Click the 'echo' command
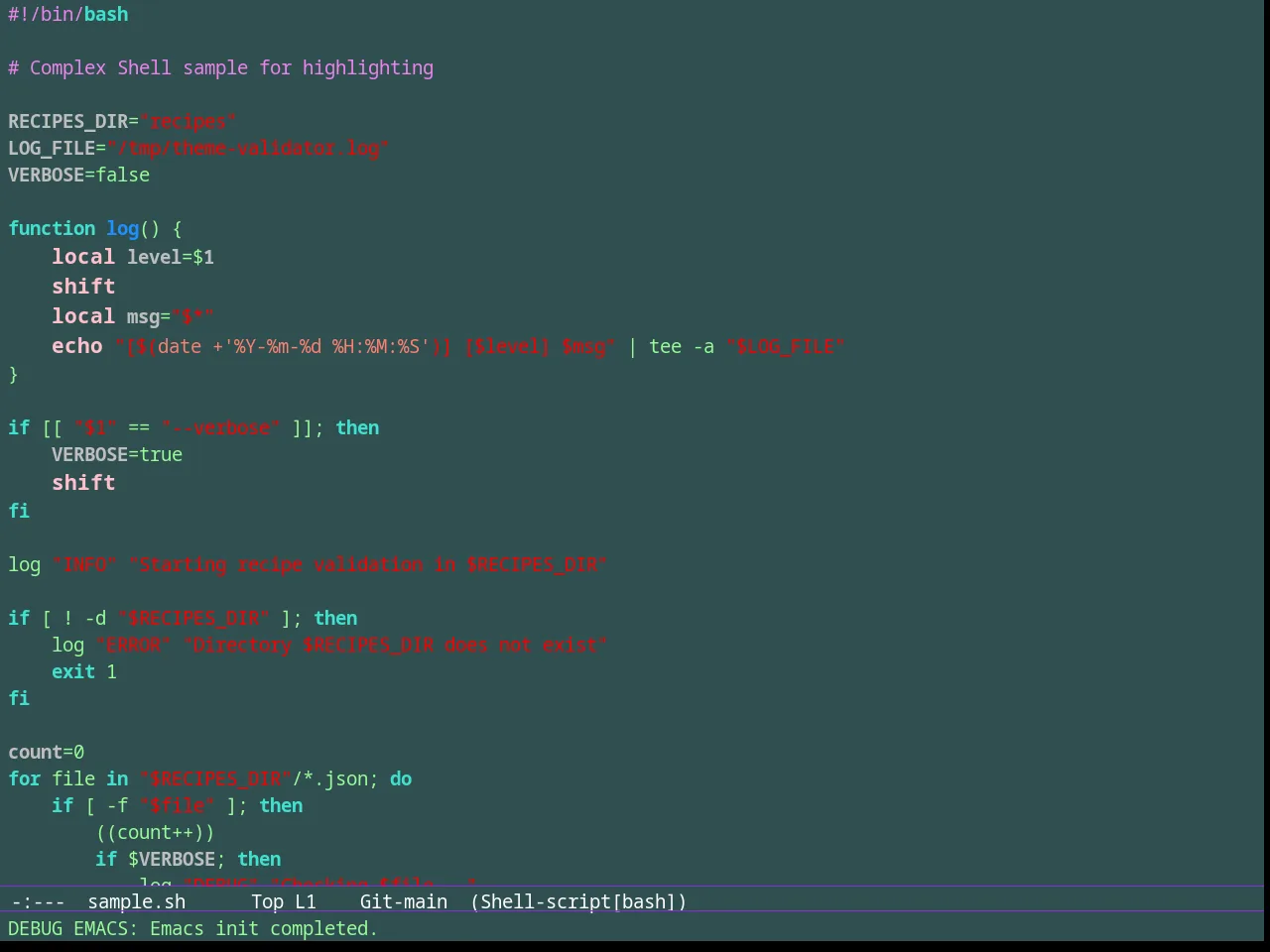This screenshot has height=952, width=1270. click(x=77, y=346)
